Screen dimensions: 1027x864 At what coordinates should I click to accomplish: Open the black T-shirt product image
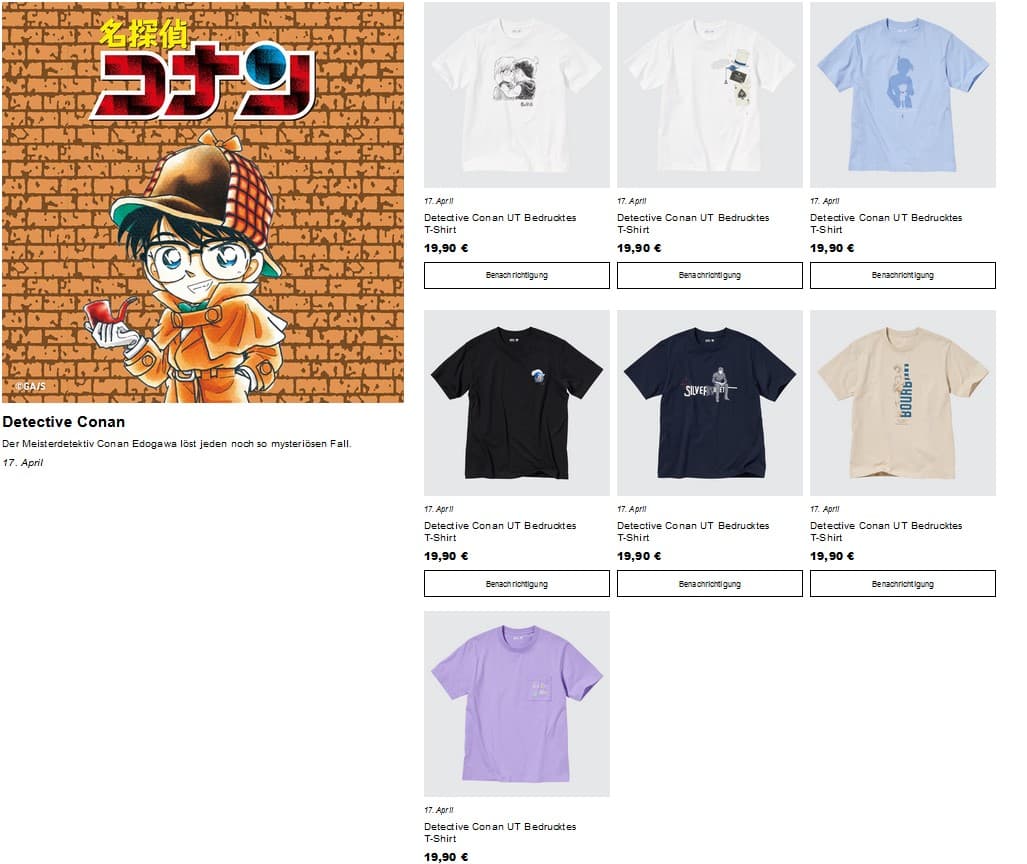pos(517,403)
